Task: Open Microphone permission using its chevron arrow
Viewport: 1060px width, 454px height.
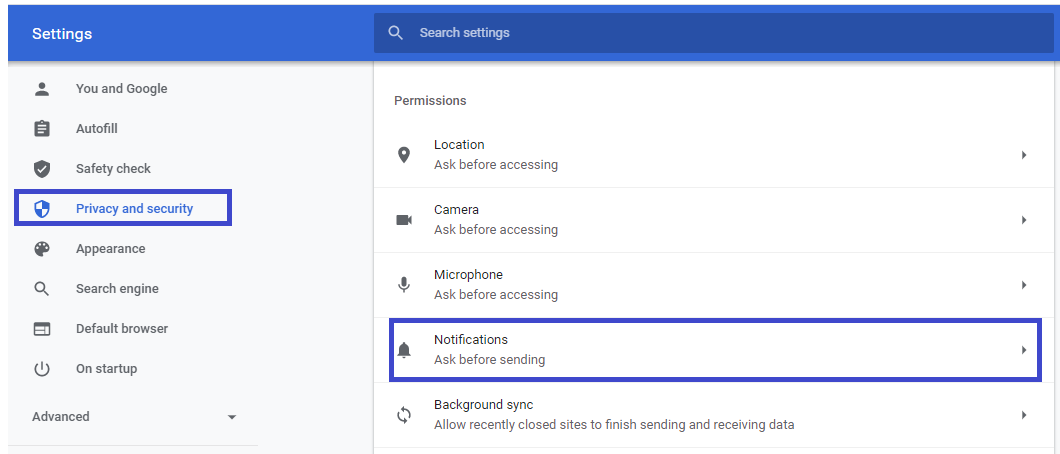Action: click(x=1024, y=285)
